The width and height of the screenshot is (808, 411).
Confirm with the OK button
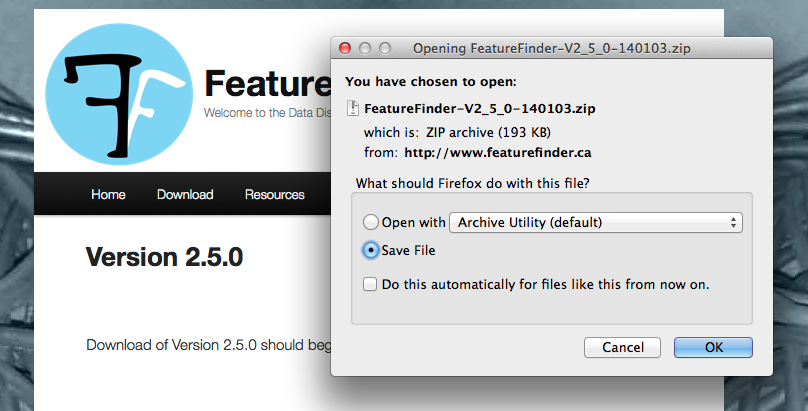coord(713,348)
